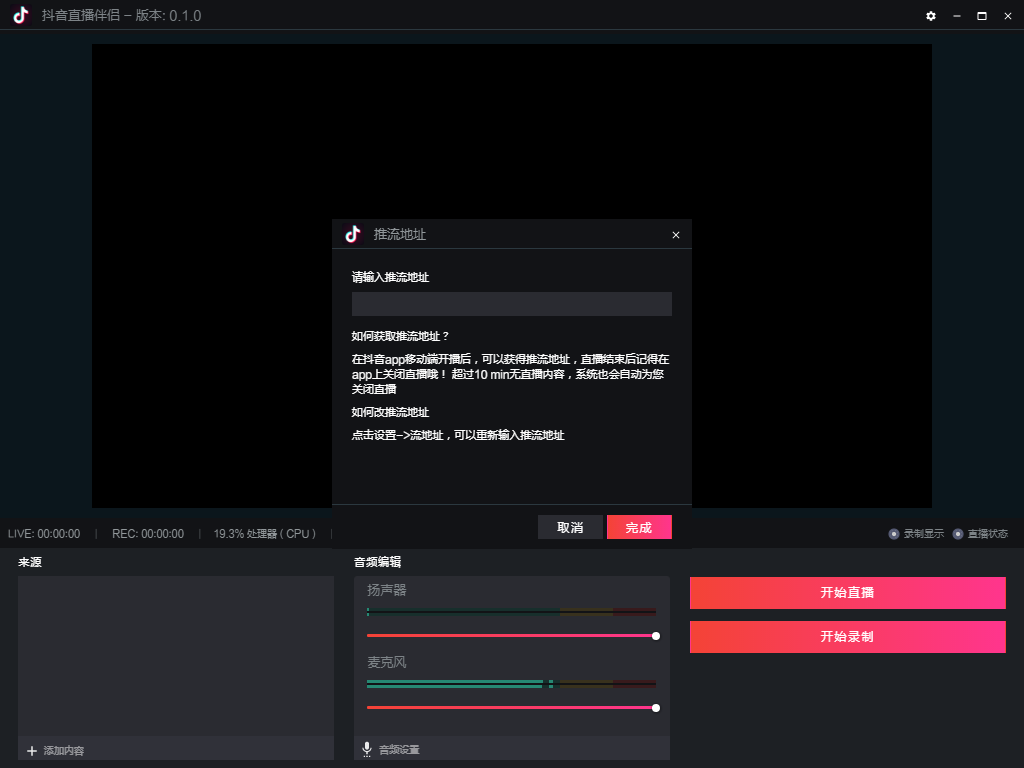Screen dimensions: 1024x768
Task: Click the 完成 button to confirm
Action: (x=639, y=527)
